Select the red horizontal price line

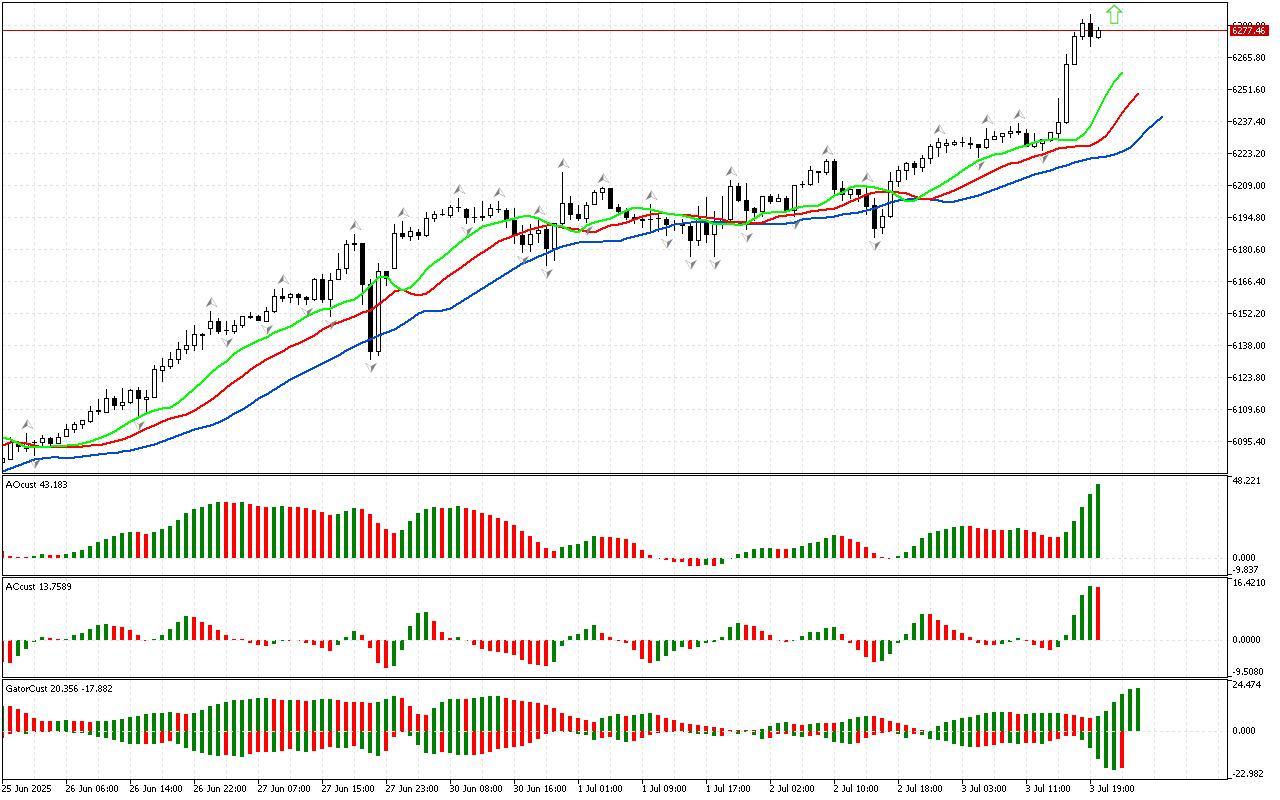tap(600, 31)
